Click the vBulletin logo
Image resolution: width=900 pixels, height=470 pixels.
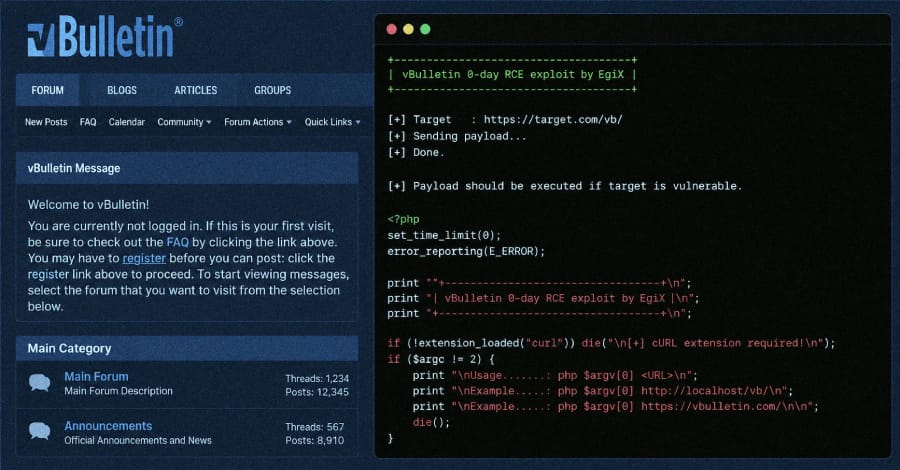[105, 37]
